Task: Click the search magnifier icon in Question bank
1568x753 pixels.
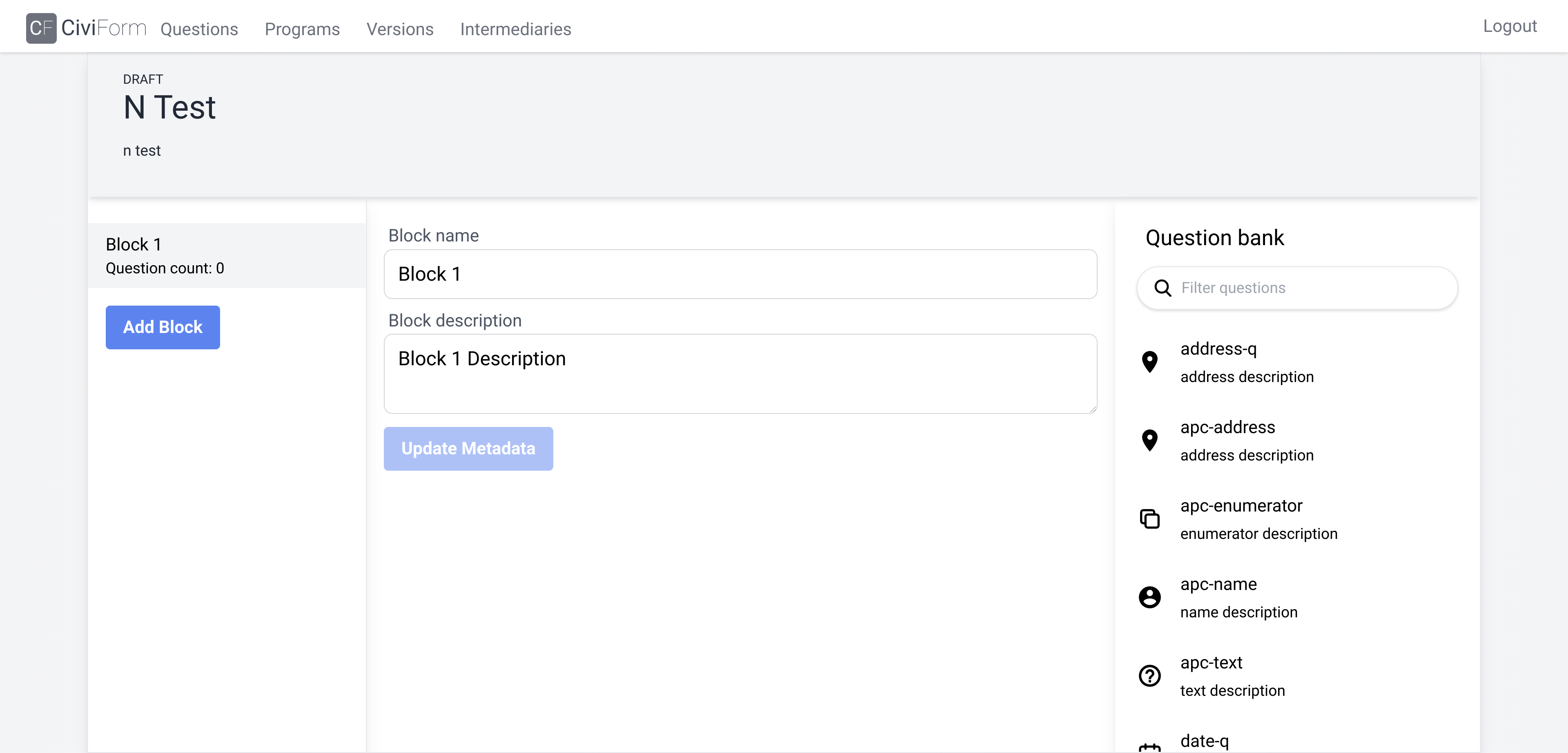Action: tap(1163, 288)
